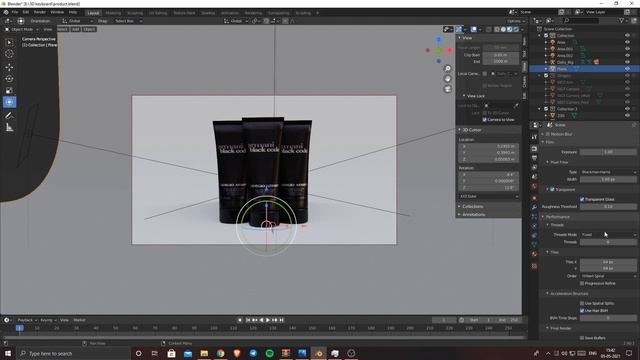The image size is (640, 360).
Task: Play the animation in timeline
Action: pos(268,320)
